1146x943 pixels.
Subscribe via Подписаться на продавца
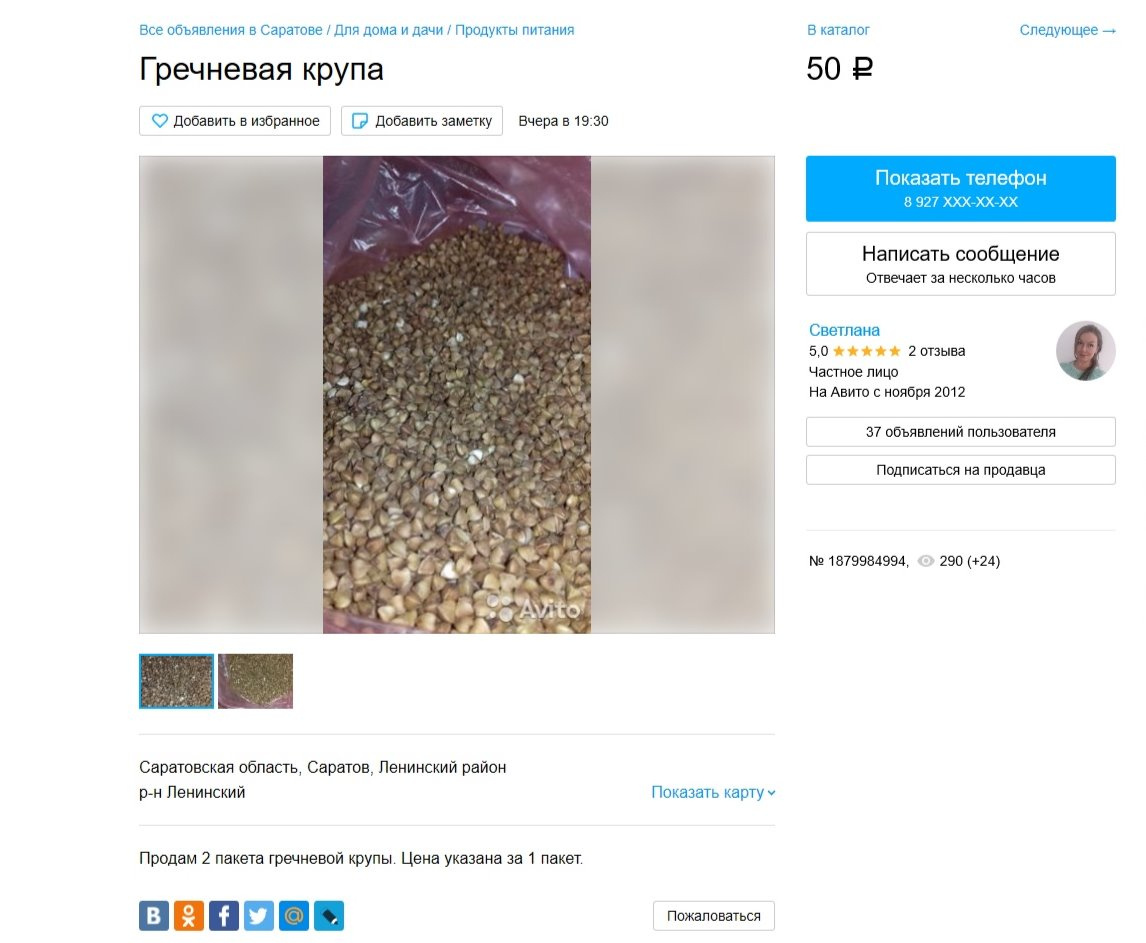[x=960, y=470]
